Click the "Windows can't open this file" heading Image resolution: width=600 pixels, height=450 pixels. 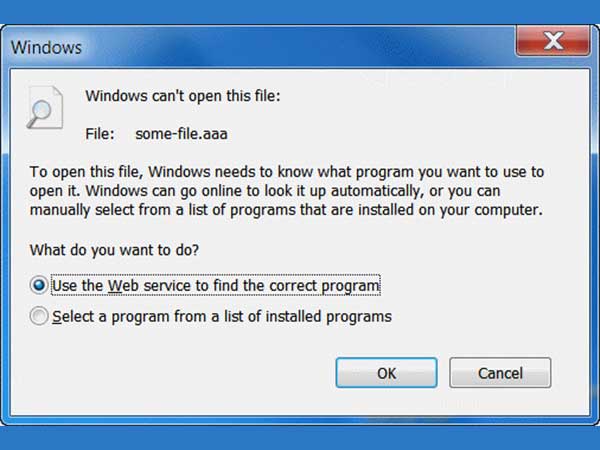[x=183, y=96]
